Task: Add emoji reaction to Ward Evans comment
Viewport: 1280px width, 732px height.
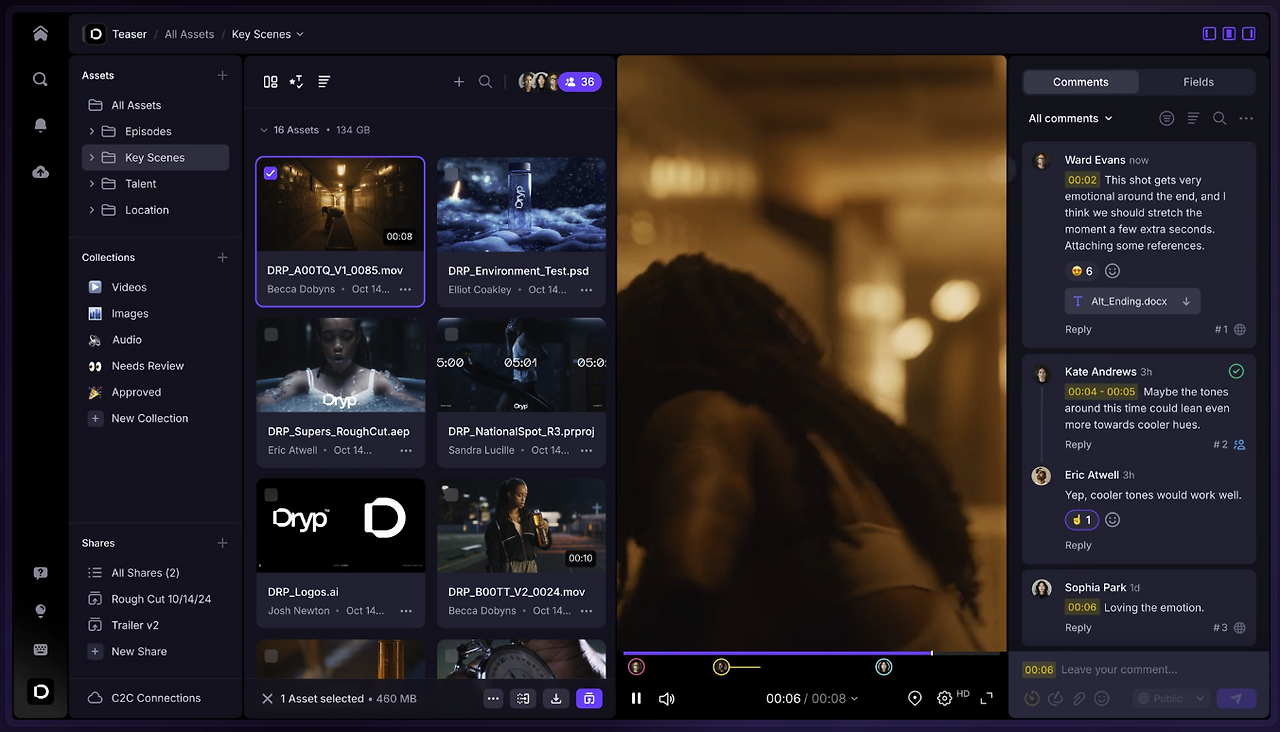Action: [x=1112, y=271]
